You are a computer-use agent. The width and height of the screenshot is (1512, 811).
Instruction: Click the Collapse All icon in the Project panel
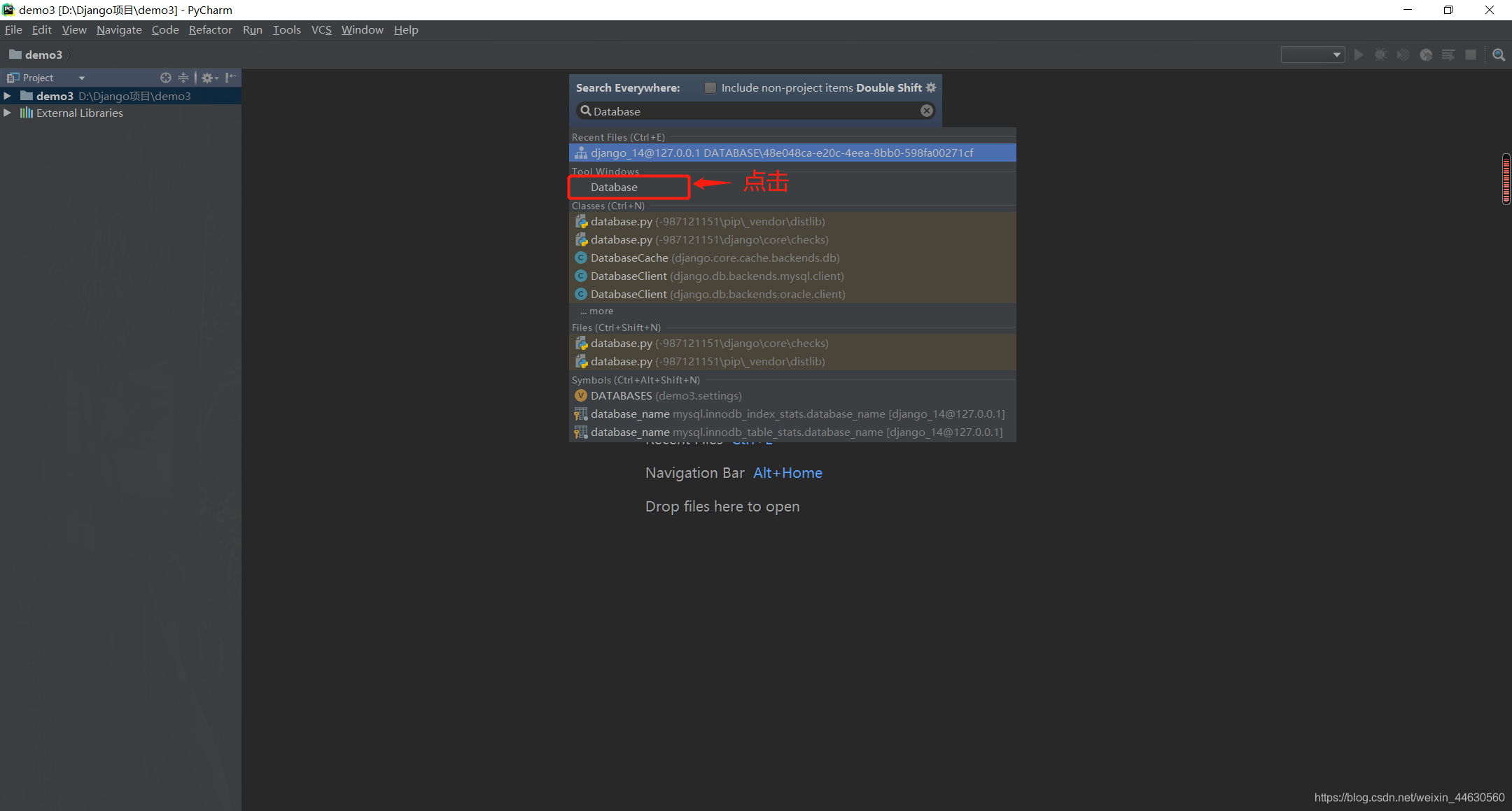pyautogui.click(x=183, y=78)
